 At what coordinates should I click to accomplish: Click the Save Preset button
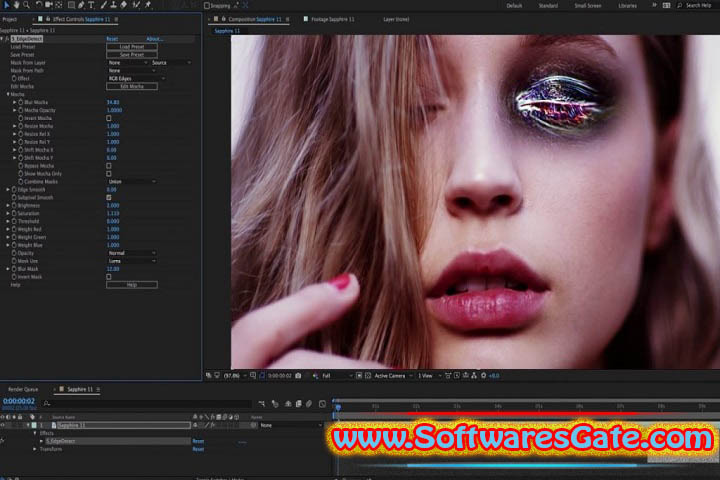(132, 55)
